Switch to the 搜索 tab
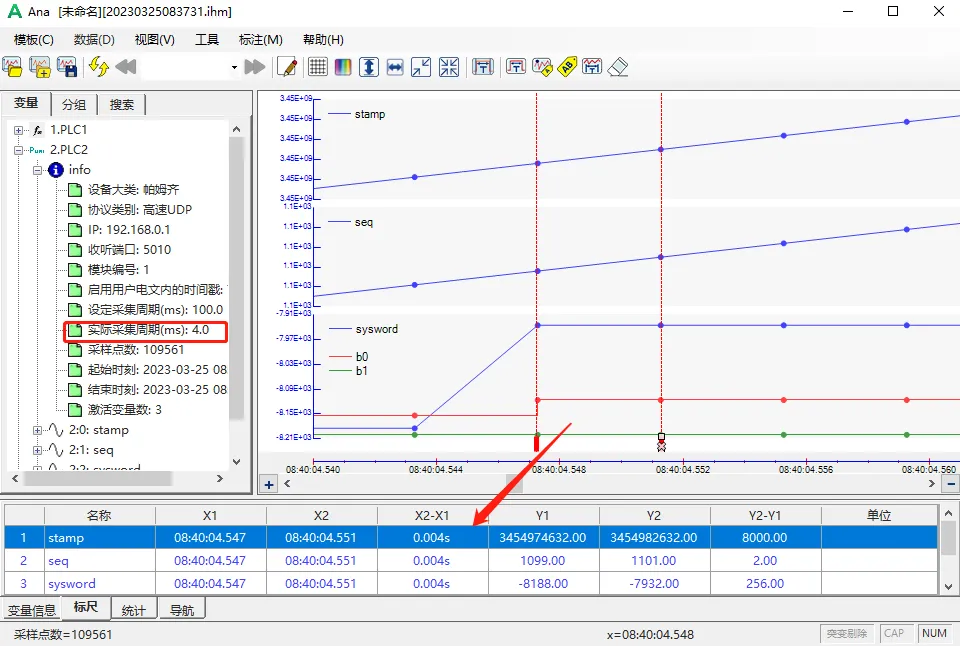960x646 pixels. (x=122, y=105)
